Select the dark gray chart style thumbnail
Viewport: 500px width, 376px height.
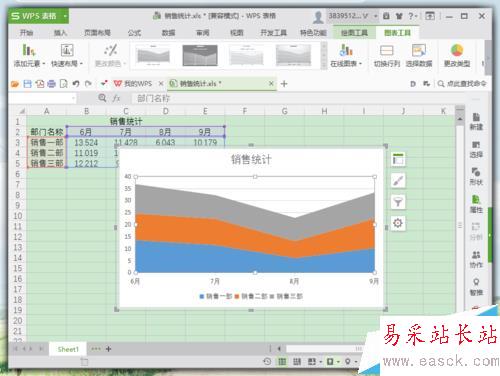tap(200, 55)
